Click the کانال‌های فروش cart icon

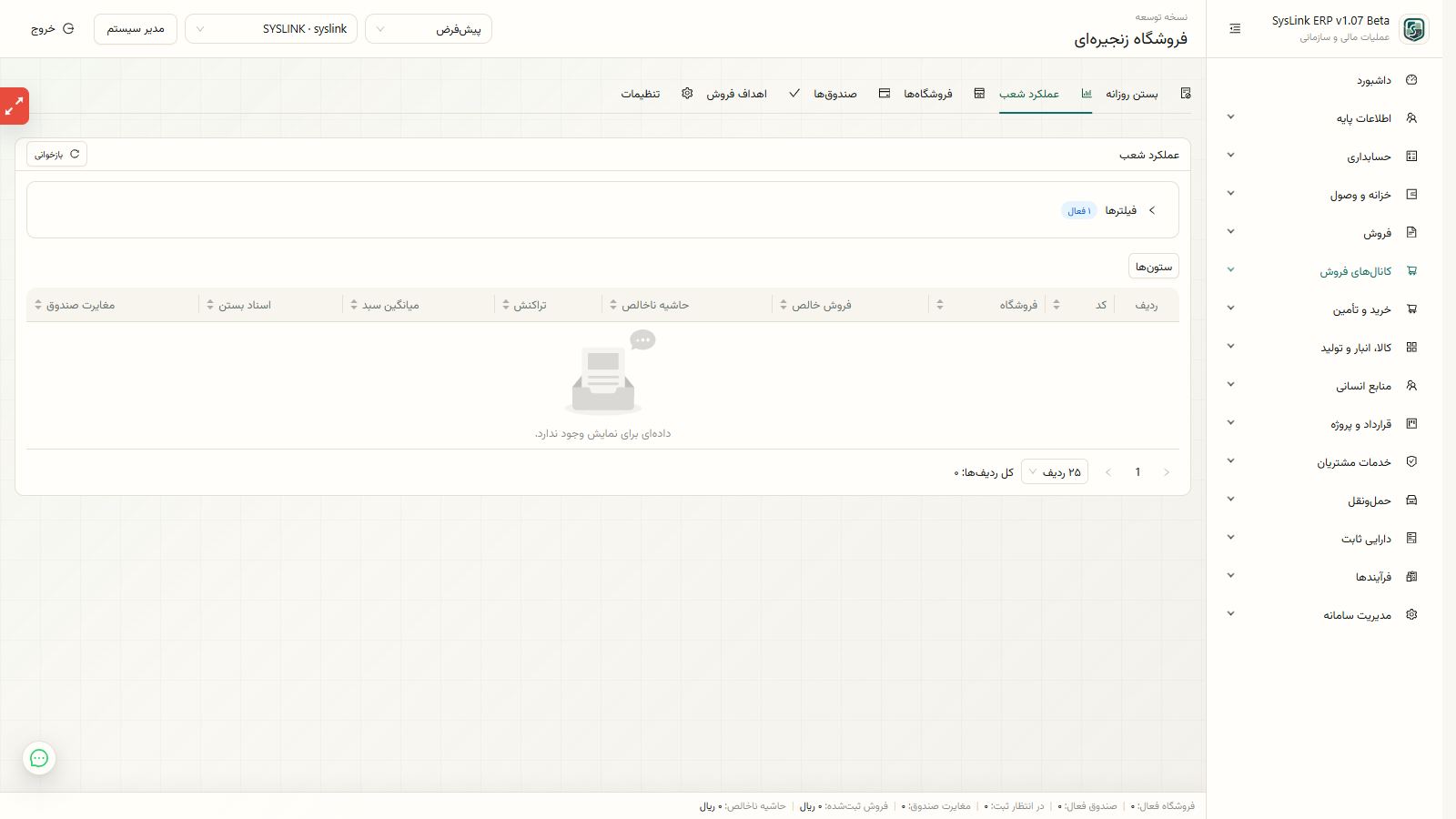[x=1411, y=271]
